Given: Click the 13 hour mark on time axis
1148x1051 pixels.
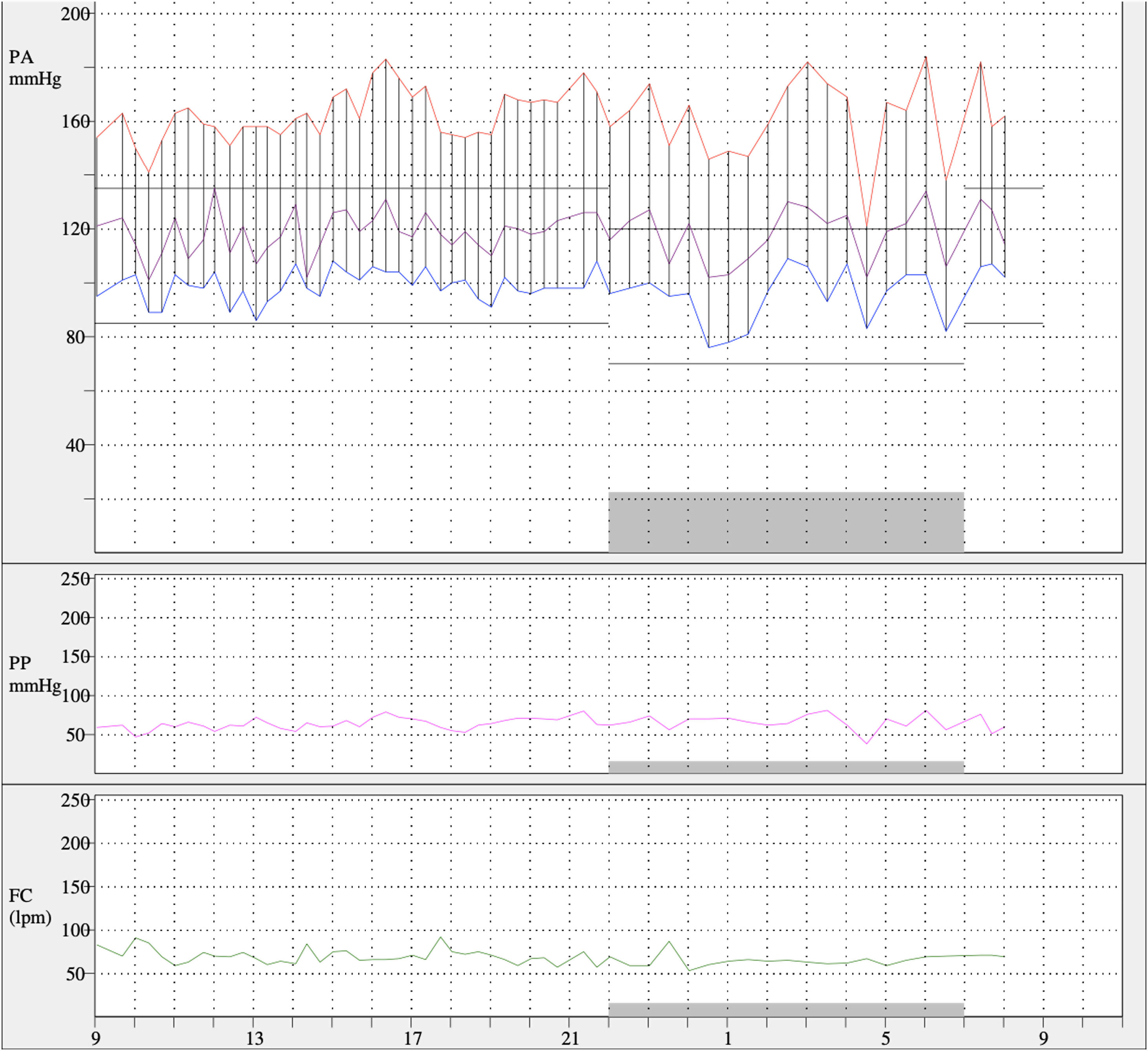Looking at the screenshot, I should tap(255, 1038).
